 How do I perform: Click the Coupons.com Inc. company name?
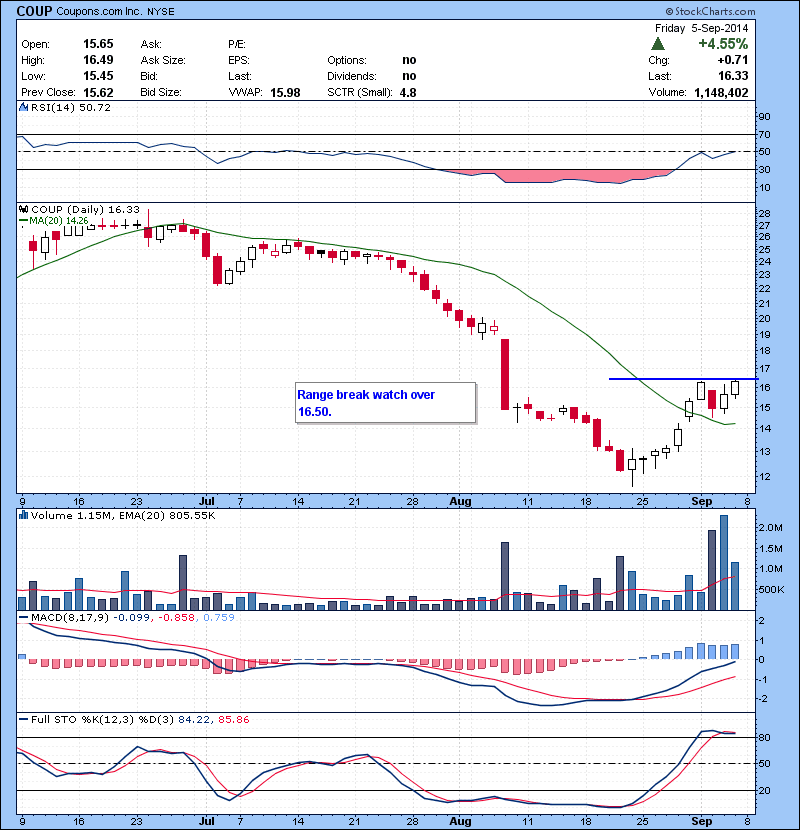100,12
